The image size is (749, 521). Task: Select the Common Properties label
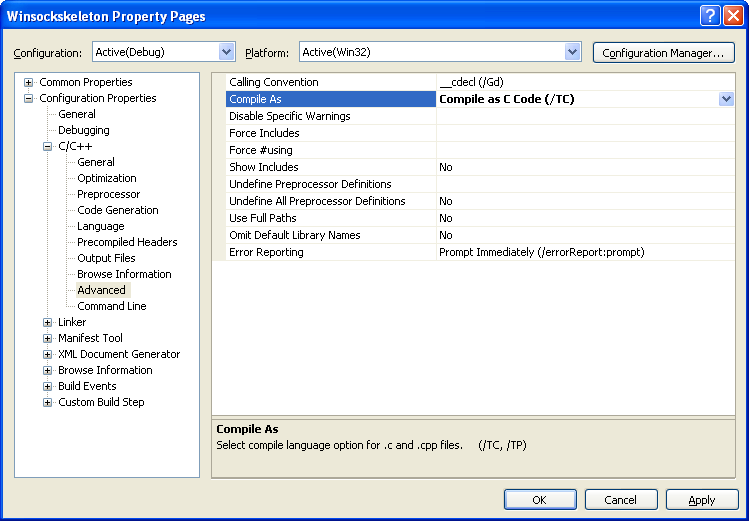pos(86,82)
